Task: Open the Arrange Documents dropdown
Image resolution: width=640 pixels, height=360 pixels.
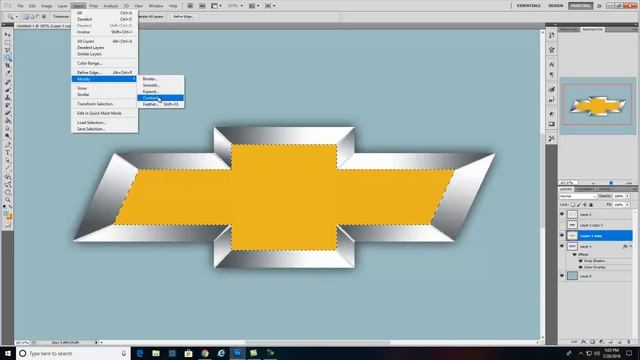Action: [x=254, y=6]
